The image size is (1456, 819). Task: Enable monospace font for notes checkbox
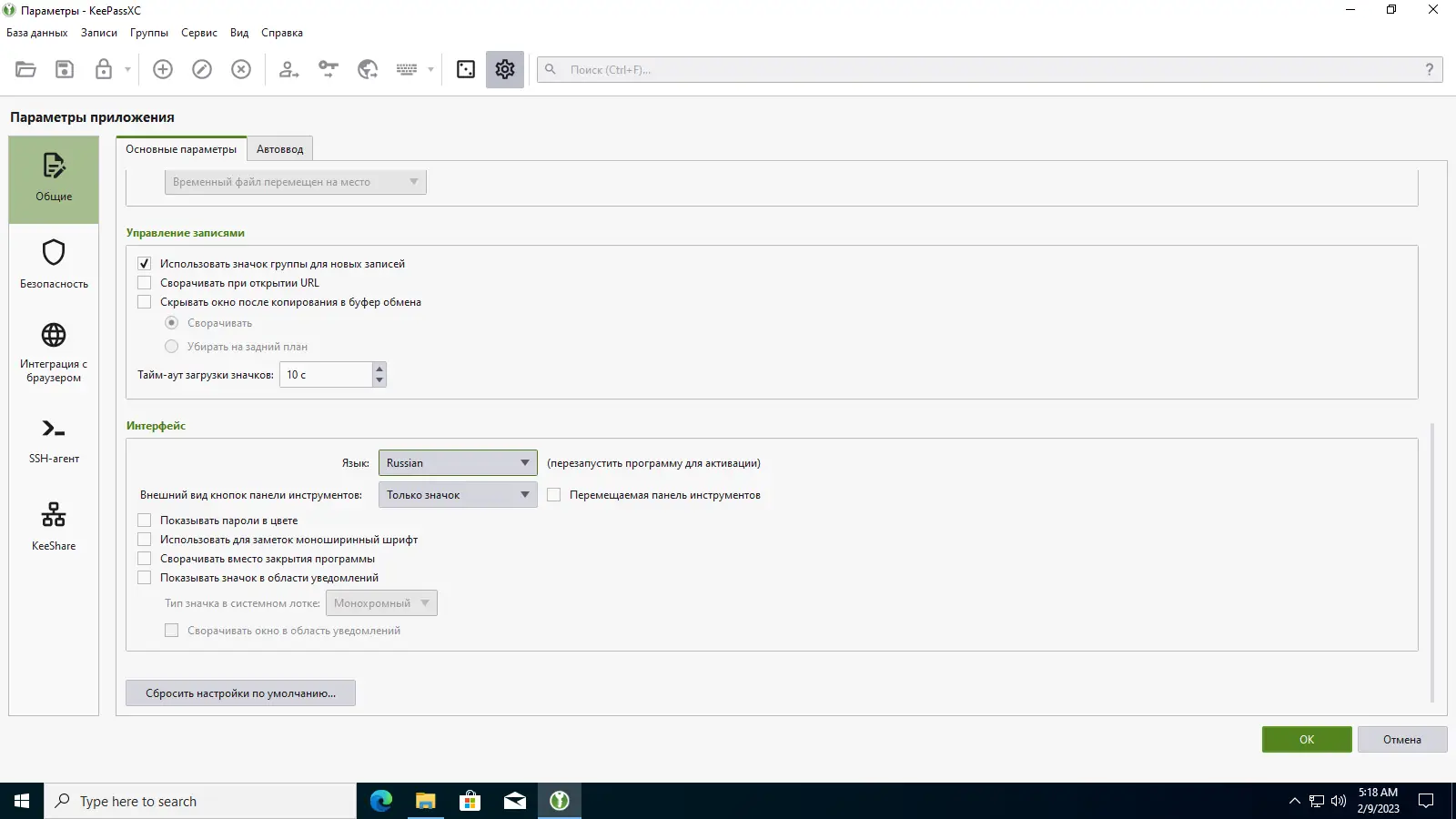click(x=144, y=540)
